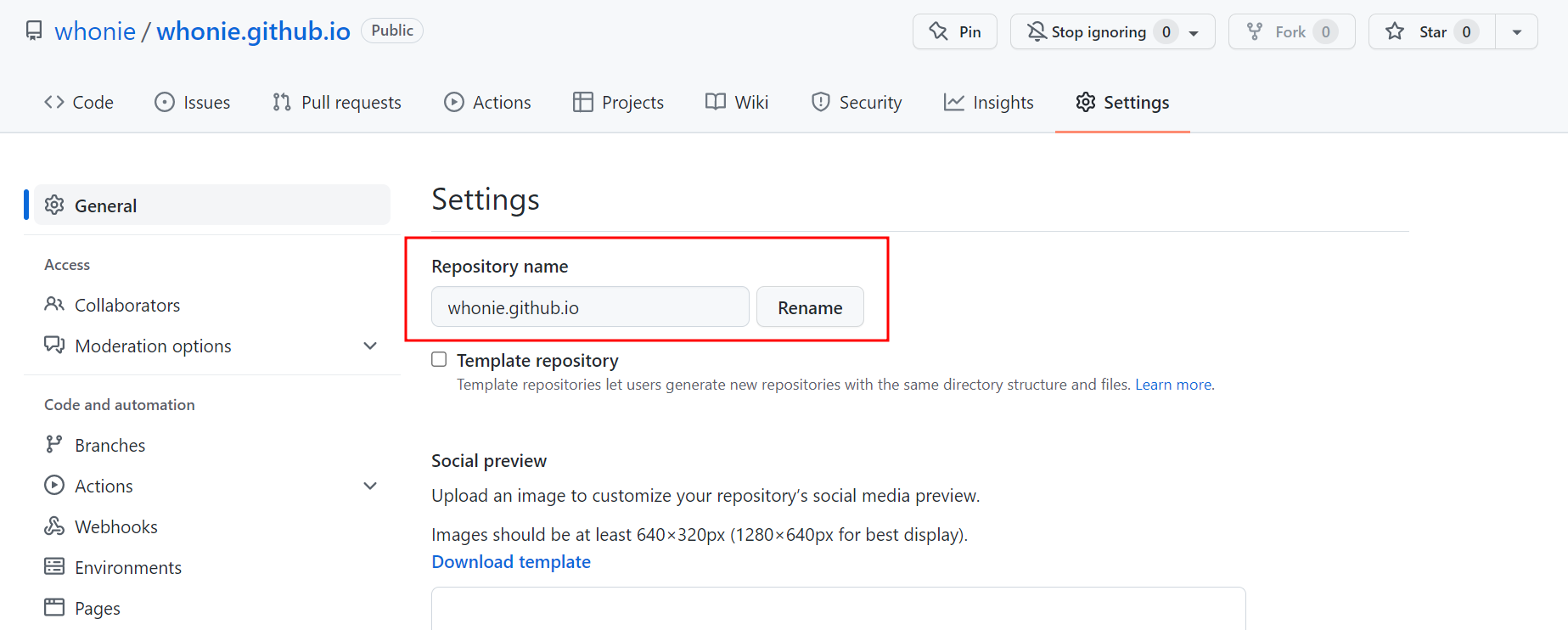Click the social preview image upload box

click(x=839, y=608)
